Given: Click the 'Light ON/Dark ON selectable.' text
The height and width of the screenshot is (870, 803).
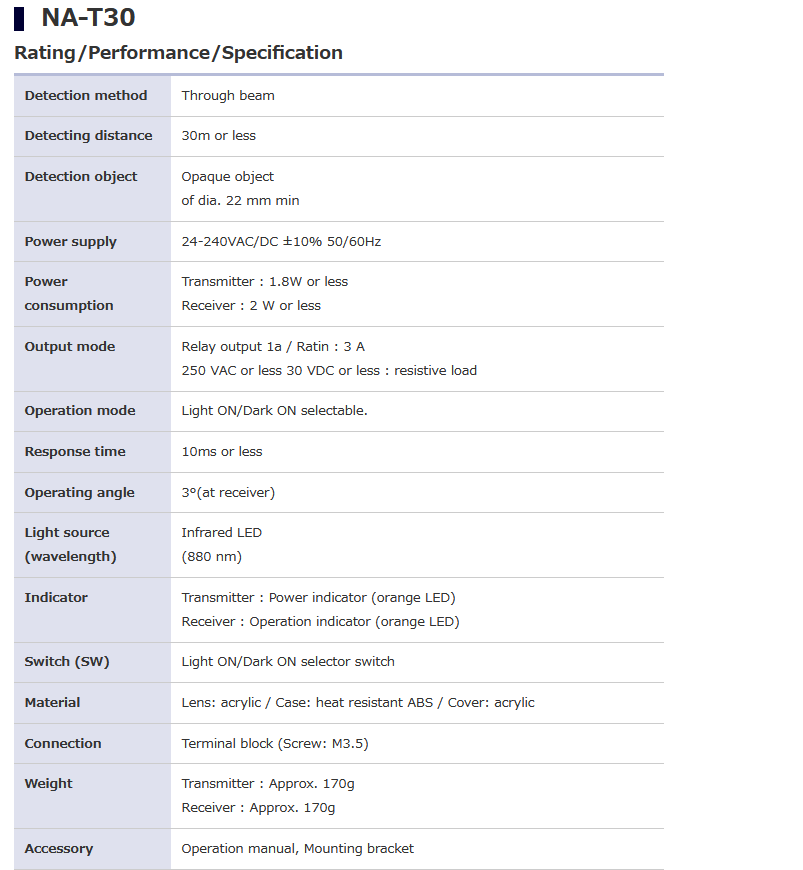Looking at the screenshot, I should click(274, 411).
